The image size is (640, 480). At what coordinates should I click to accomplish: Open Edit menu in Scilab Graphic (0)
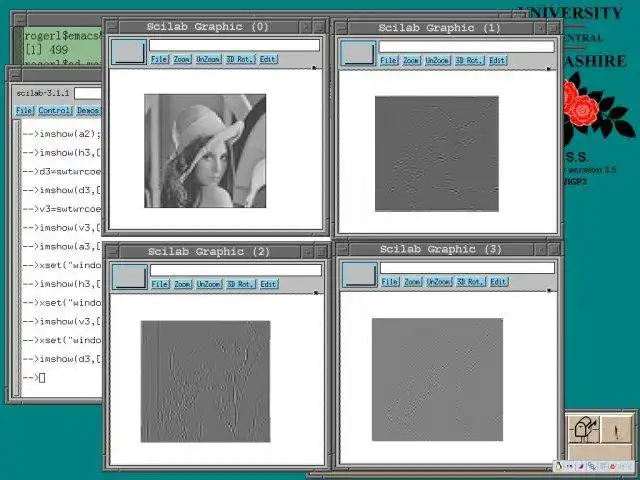point(268,59)
